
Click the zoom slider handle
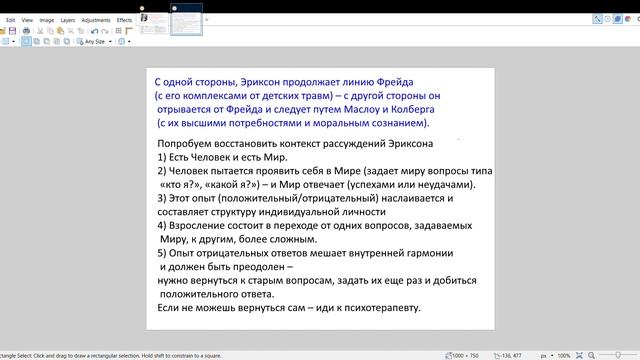tap(618, 356)
